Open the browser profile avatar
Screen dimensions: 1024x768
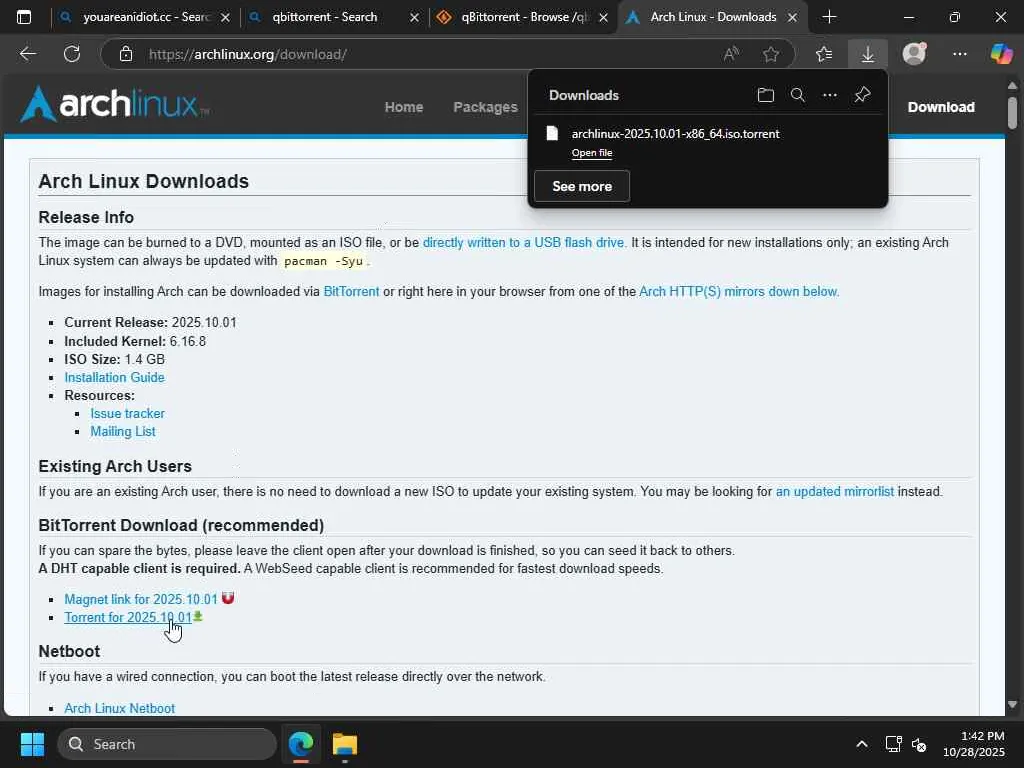click(914, 54)
